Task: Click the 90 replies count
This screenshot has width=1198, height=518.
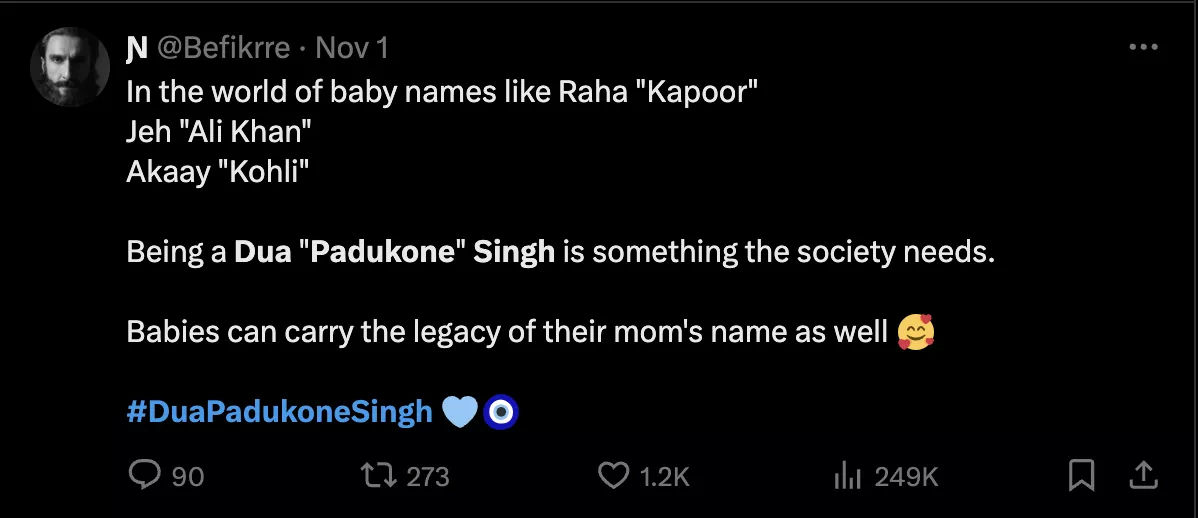Action: click(187, 477)
